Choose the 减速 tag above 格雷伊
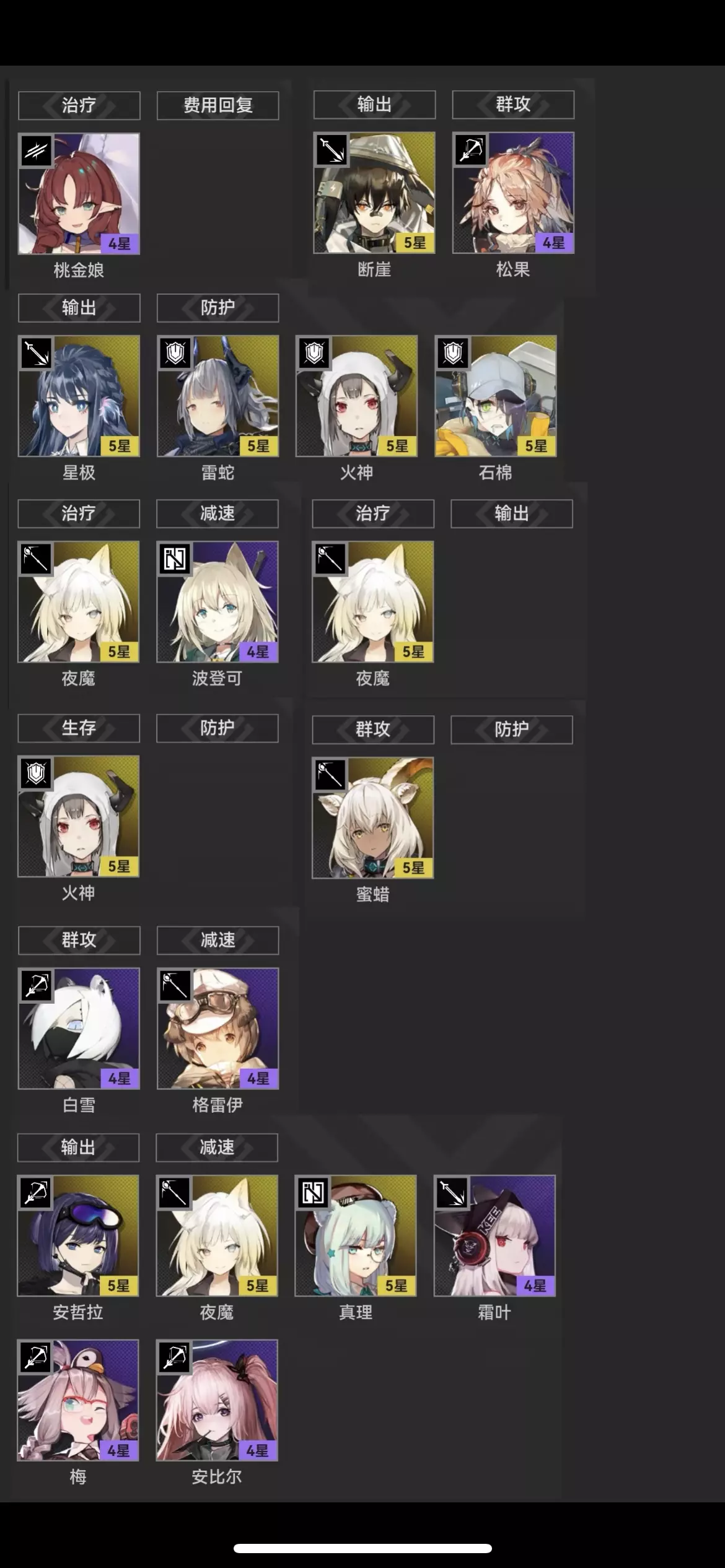This screenshot has width=725, height=1568. pos(217,940)
